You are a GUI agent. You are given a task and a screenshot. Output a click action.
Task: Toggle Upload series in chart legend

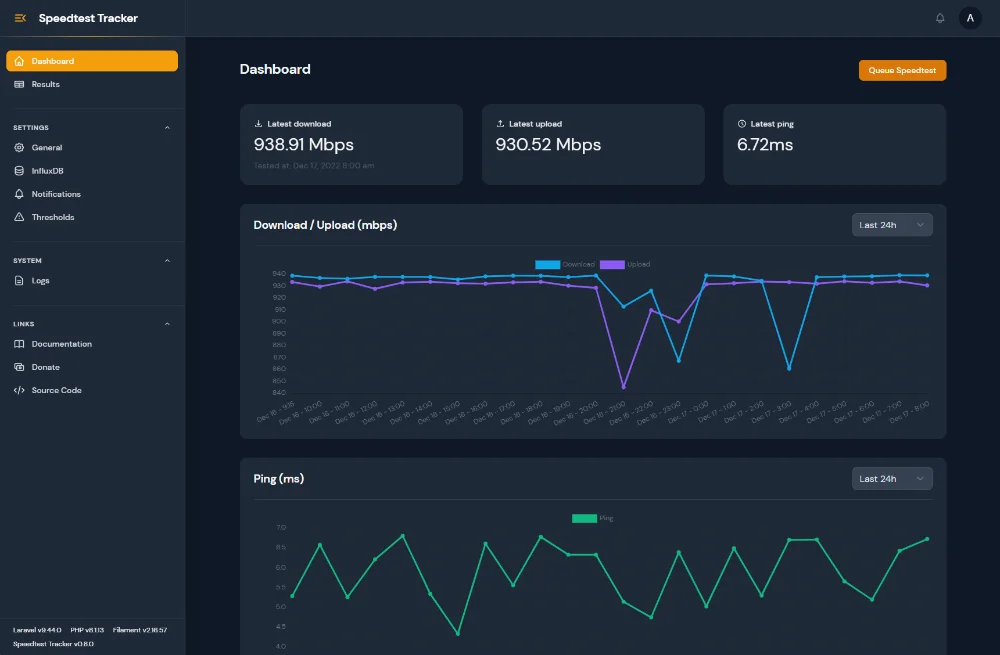point(625,264)
